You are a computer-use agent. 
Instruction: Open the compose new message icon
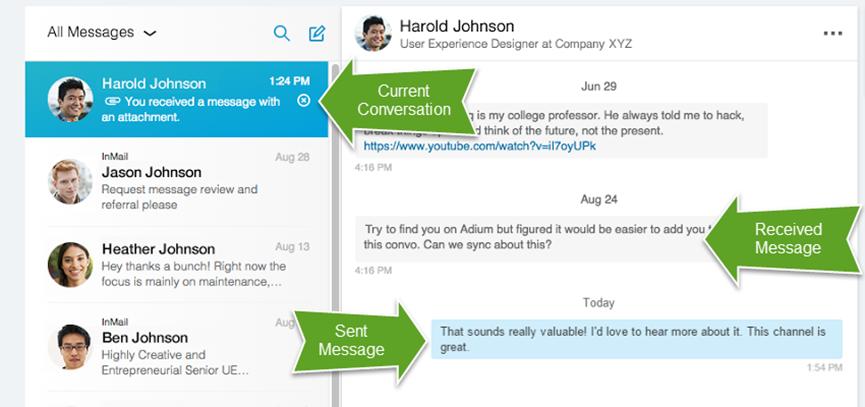pyautogui.click(x=317, y=33)
